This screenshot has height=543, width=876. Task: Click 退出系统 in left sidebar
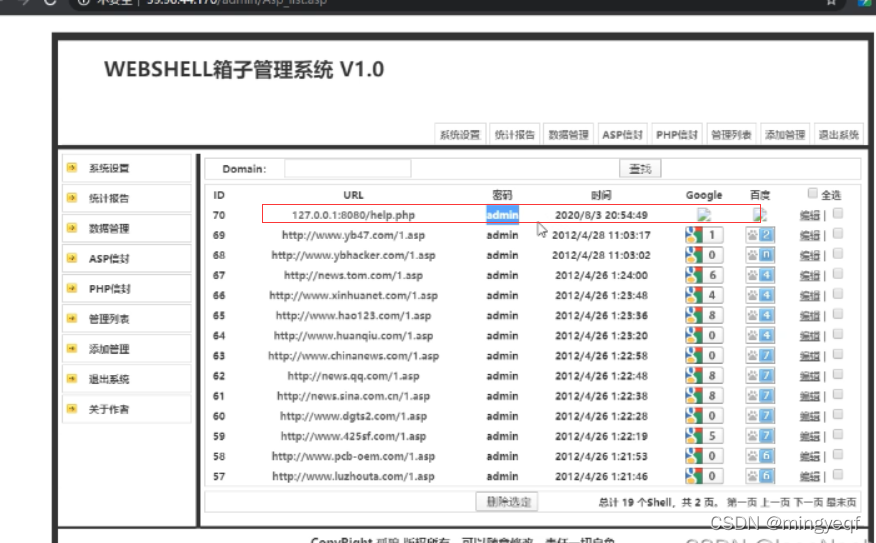pos(109,379)
